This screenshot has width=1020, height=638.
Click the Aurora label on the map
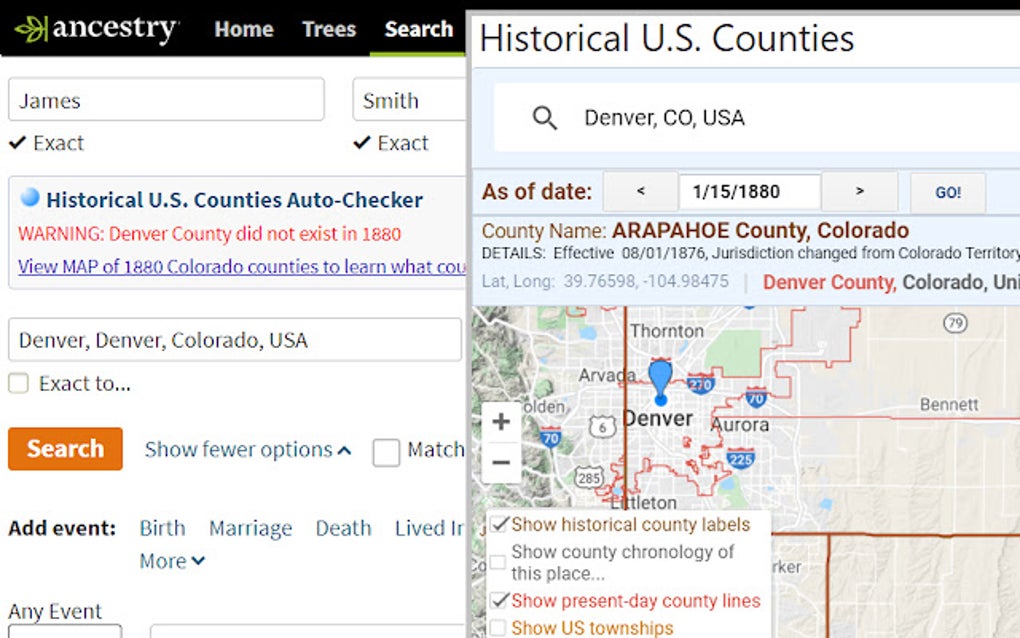click(x=741, y=425)
